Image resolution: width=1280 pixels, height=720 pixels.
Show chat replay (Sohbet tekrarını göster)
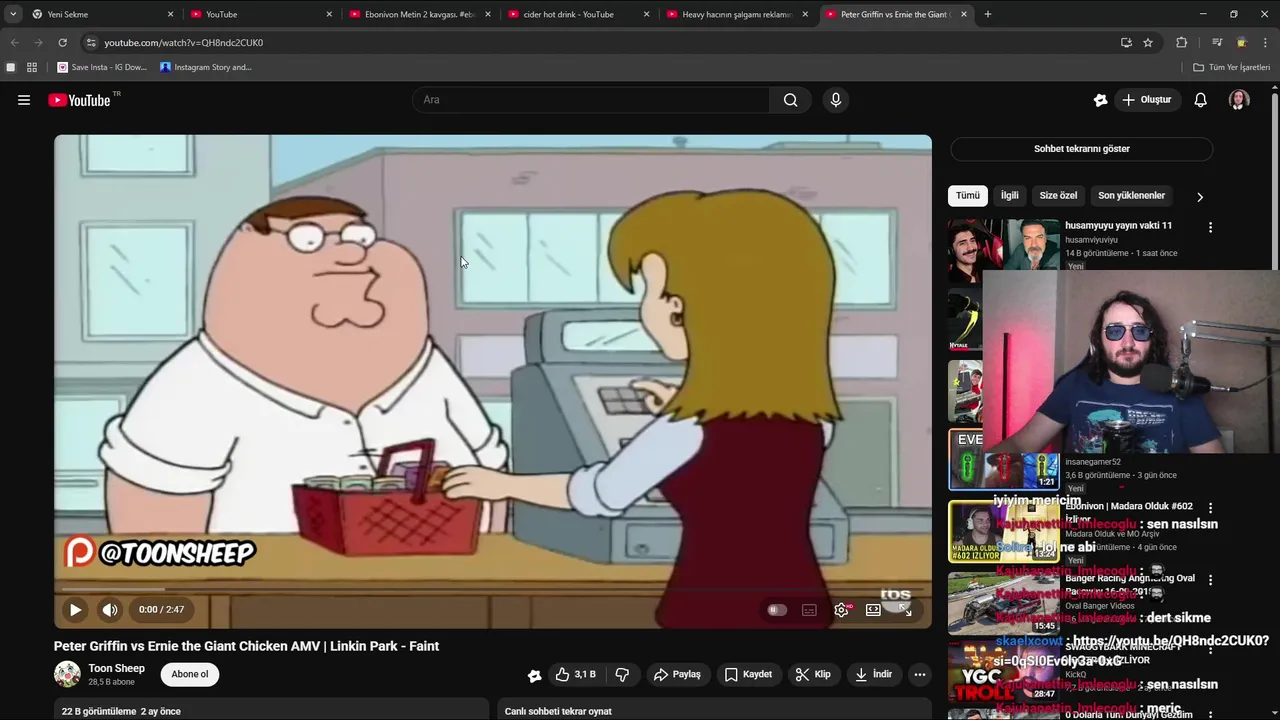1082,149
